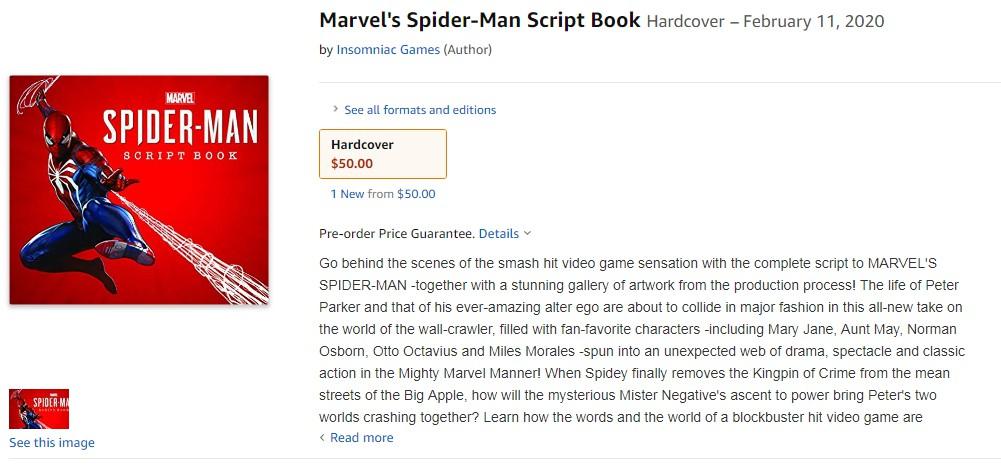Open the Pre-order Price Guarantee Details link
1001x469 pixels.
498,234
